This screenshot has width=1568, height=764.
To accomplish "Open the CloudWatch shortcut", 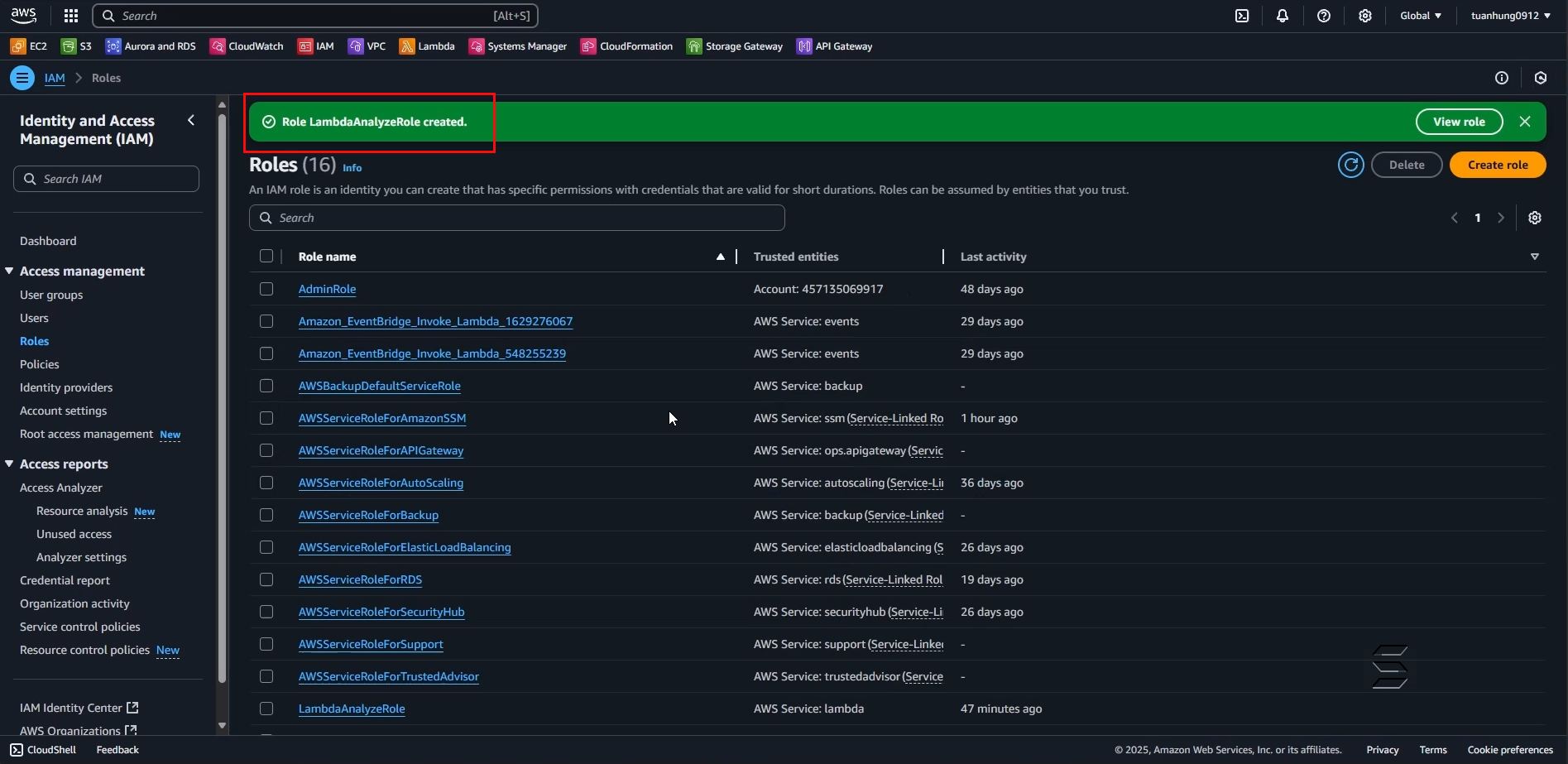I will point(247,46).
